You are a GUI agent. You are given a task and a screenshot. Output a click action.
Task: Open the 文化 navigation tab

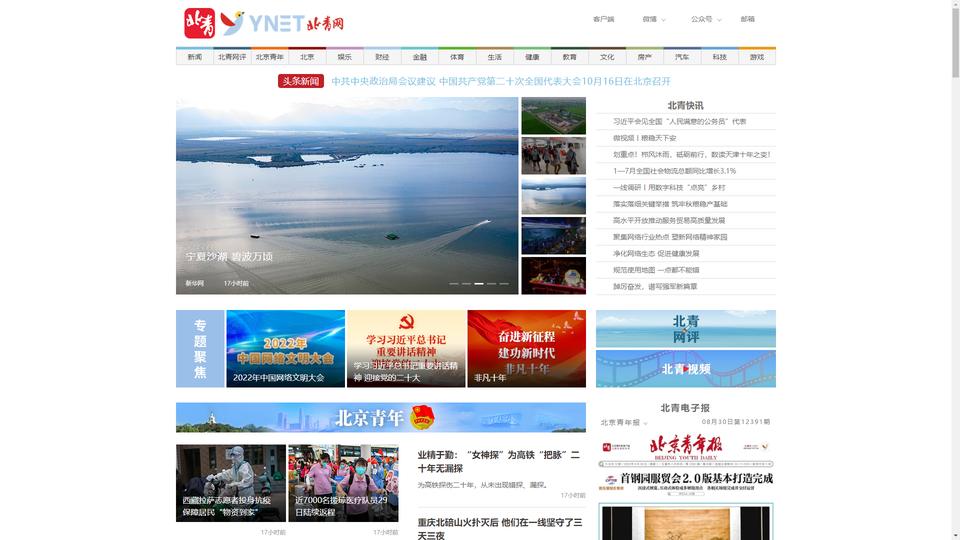pyautogui.click(x=607, y=57)
